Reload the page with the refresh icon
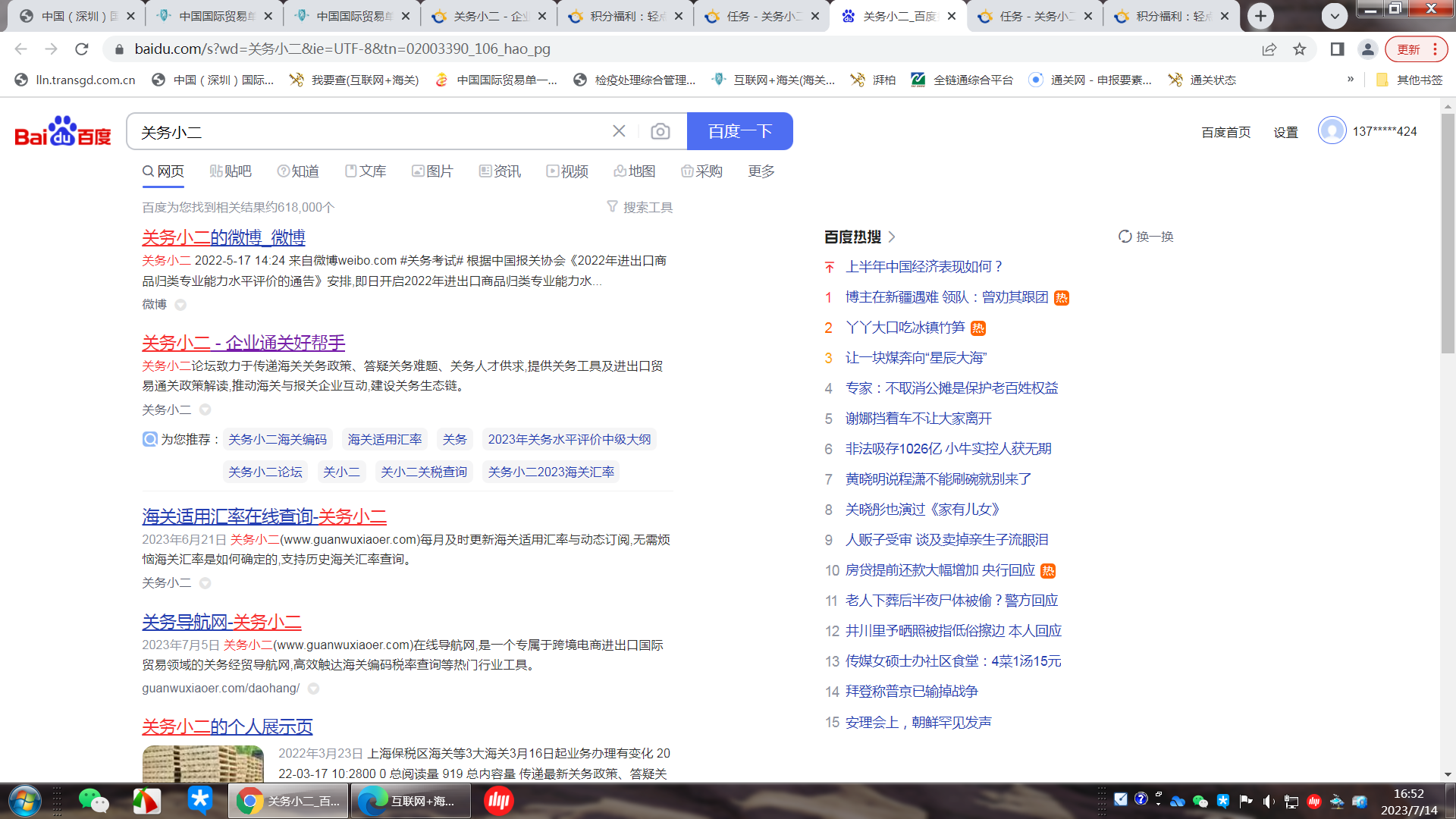Screen dimensions: 1456x819 82,49
